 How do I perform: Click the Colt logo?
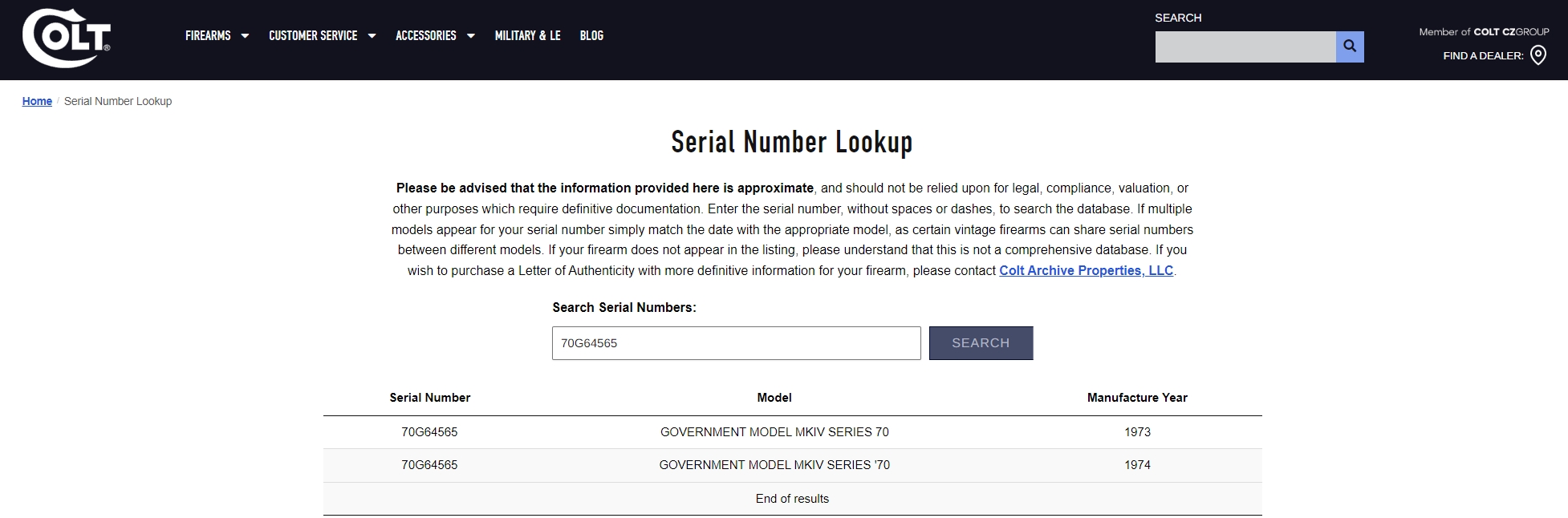66,38
